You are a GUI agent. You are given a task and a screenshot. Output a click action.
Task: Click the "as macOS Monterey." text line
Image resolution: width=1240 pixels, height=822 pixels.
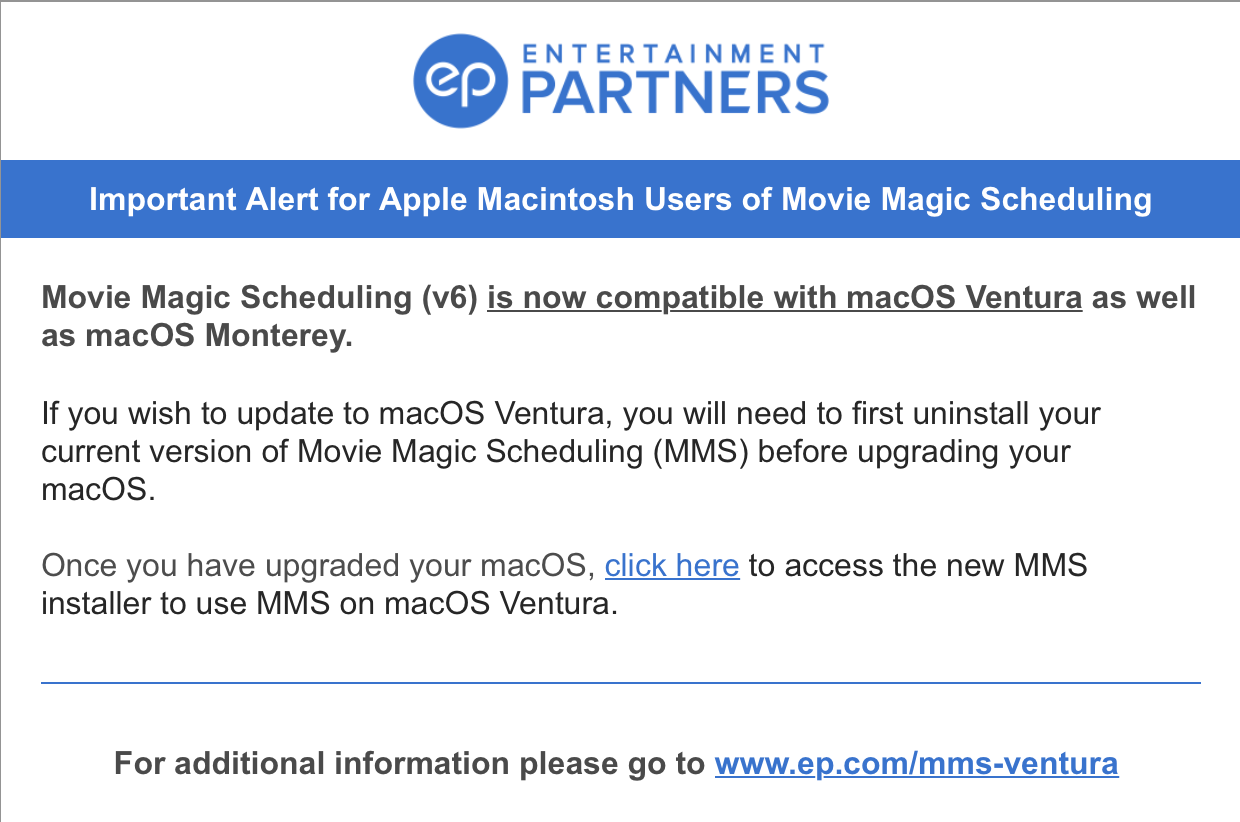coord(197,336)
